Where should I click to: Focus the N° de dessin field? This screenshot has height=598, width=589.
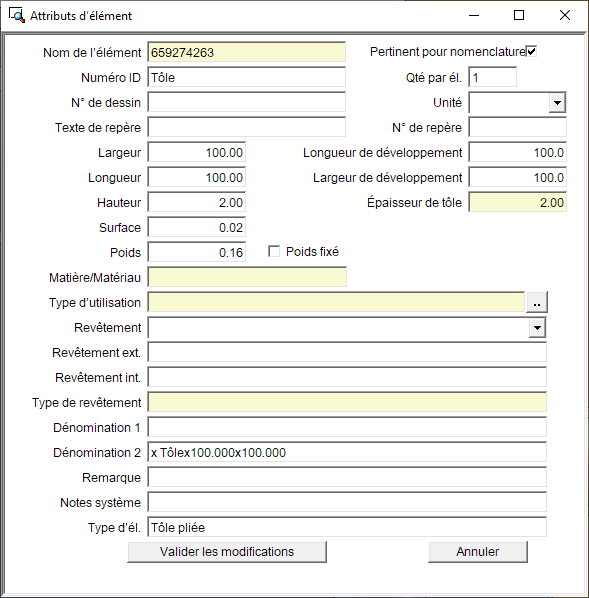[247, 103]
